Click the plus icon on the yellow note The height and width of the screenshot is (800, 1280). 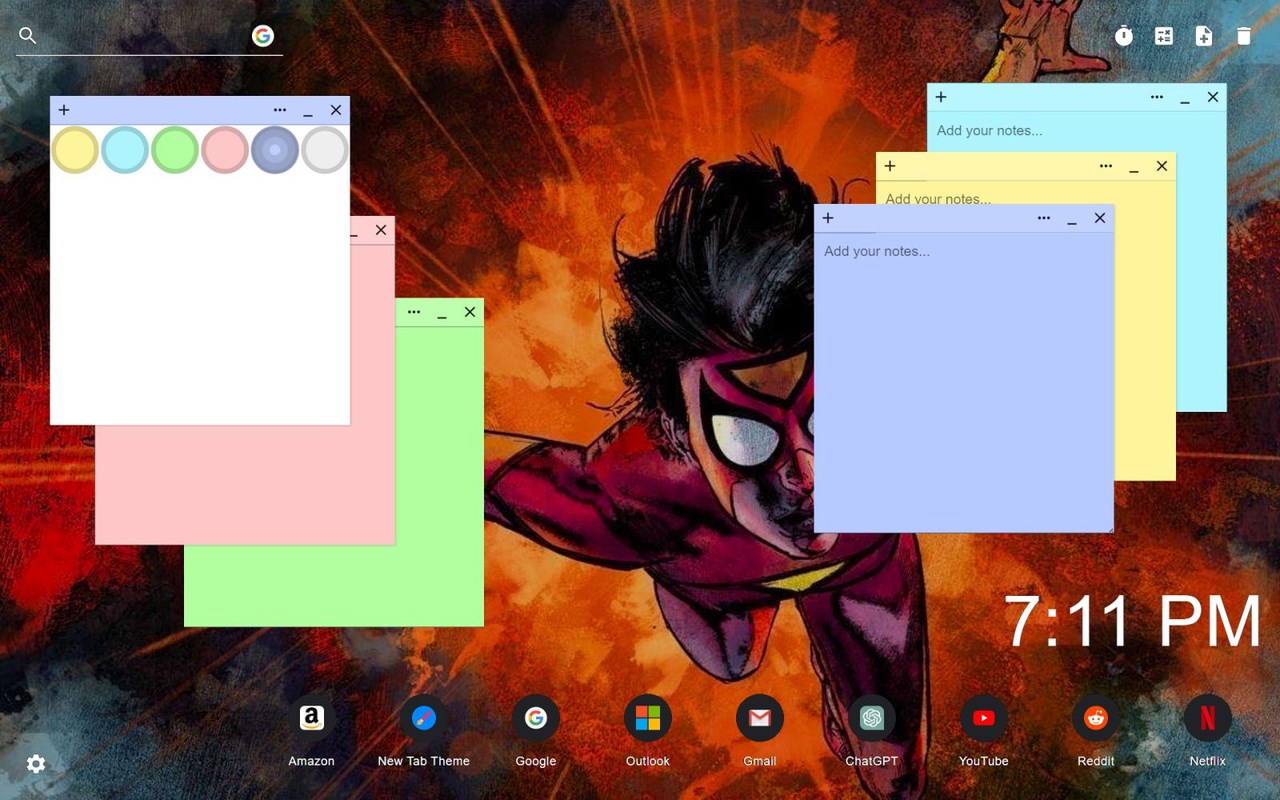pos(890,166)
